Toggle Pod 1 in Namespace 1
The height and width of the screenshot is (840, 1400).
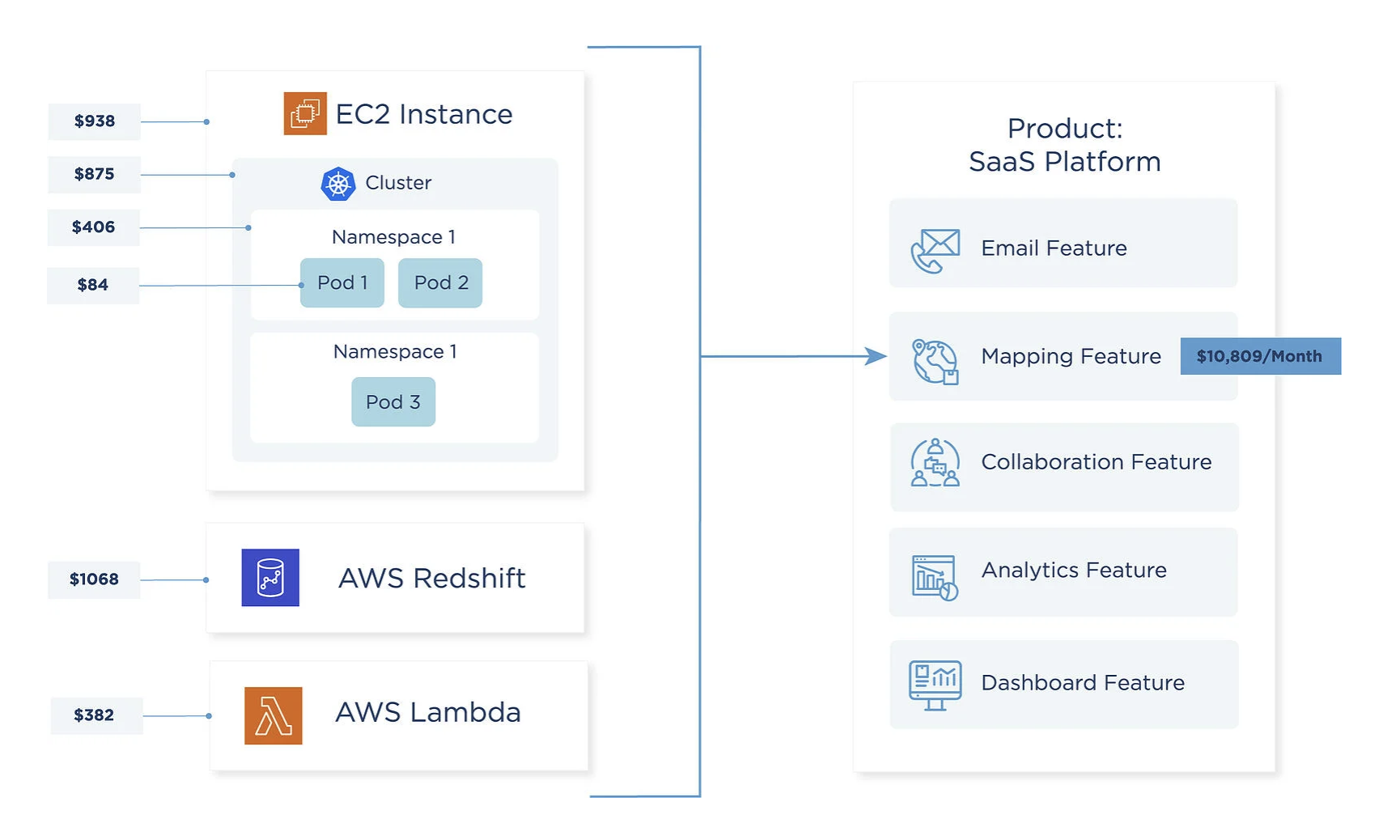point(342,282)
